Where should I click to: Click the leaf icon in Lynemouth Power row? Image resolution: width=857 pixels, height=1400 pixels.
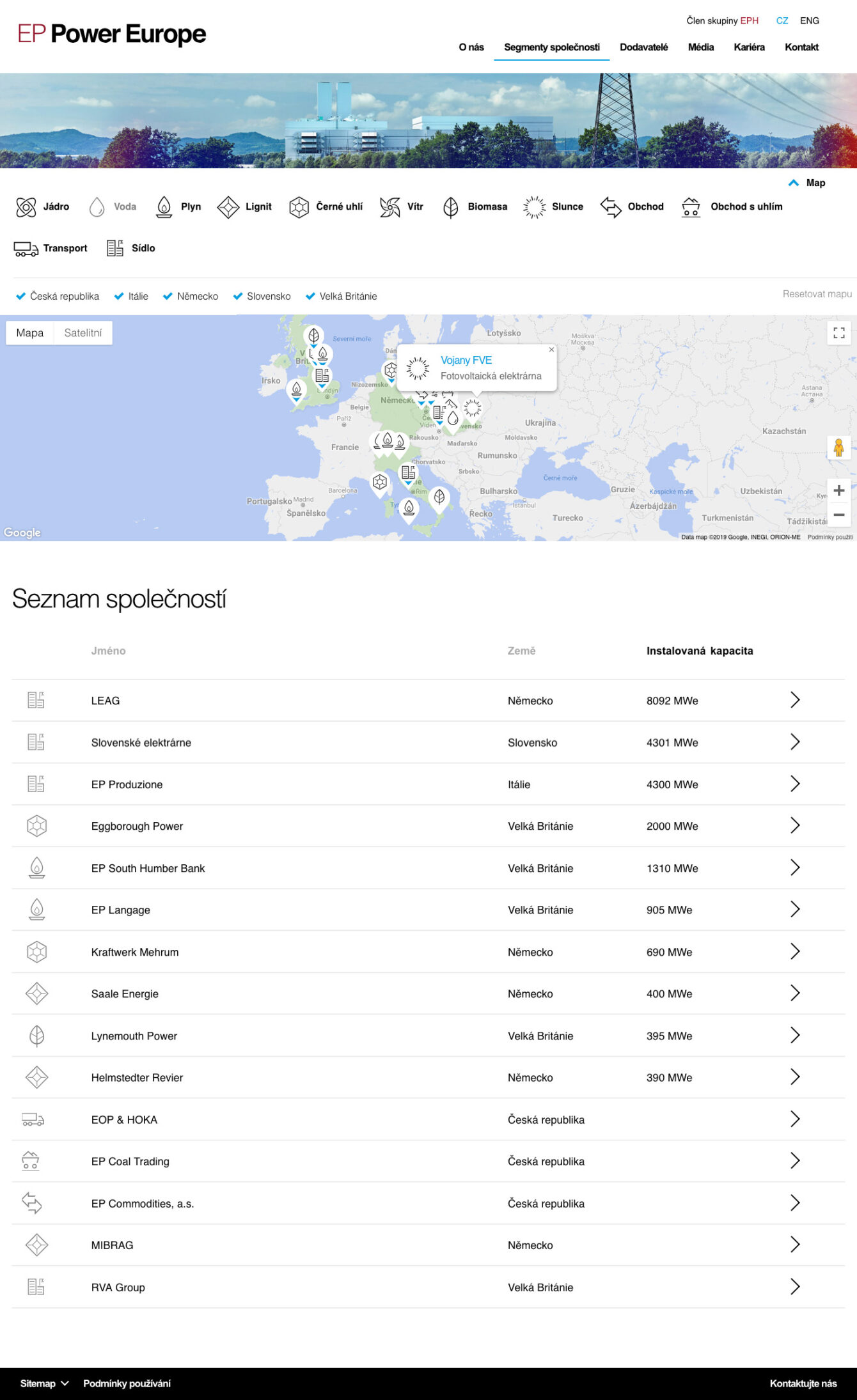pos(37,1036)
